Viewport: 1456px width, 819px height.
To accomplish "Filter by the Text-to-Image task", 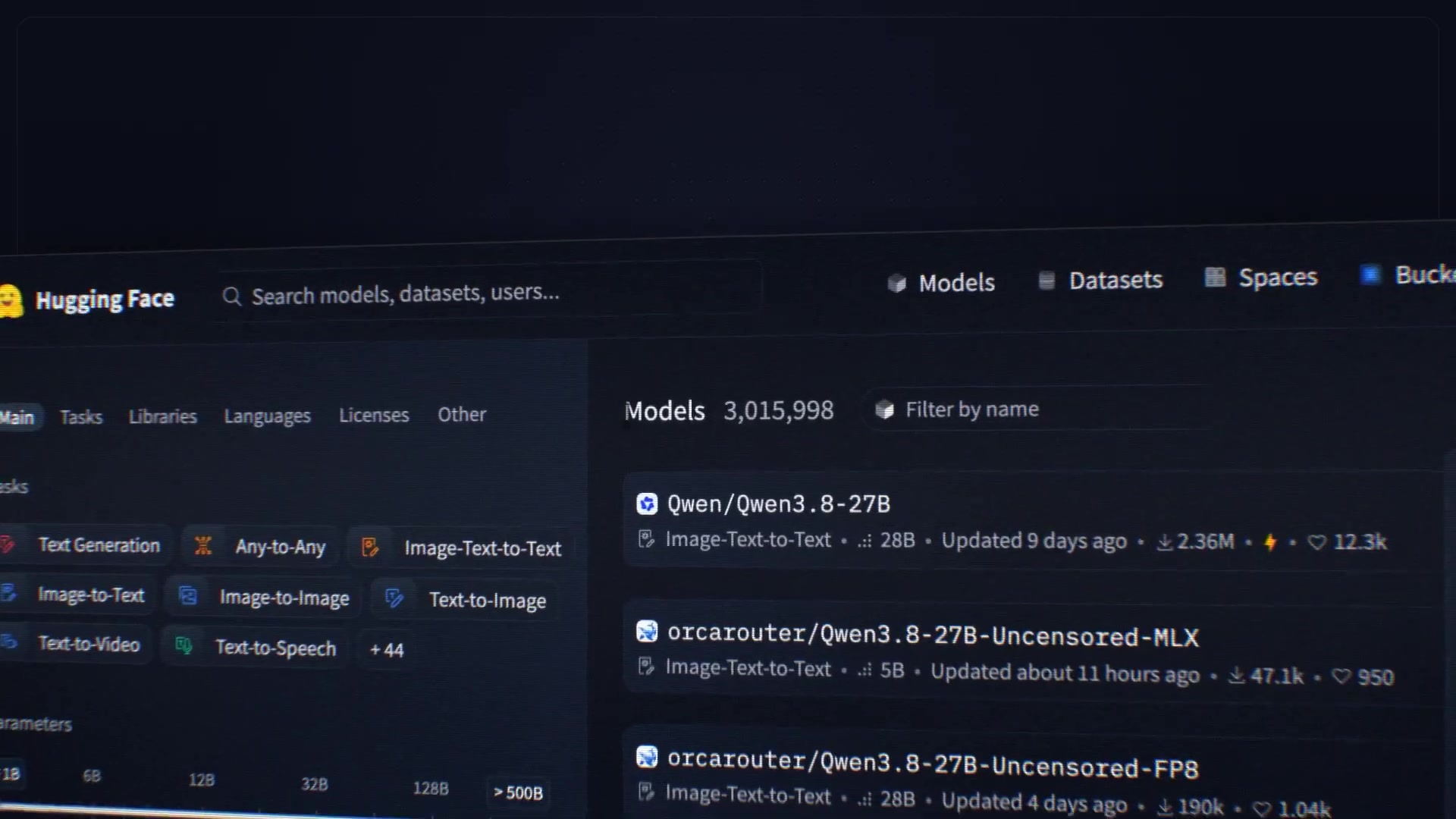I will [464, 600].
